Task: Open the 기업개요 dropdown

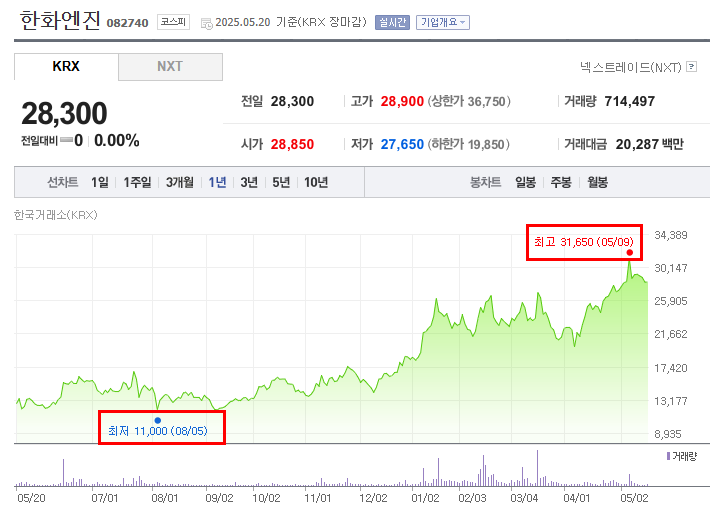Action: point(443,22)
